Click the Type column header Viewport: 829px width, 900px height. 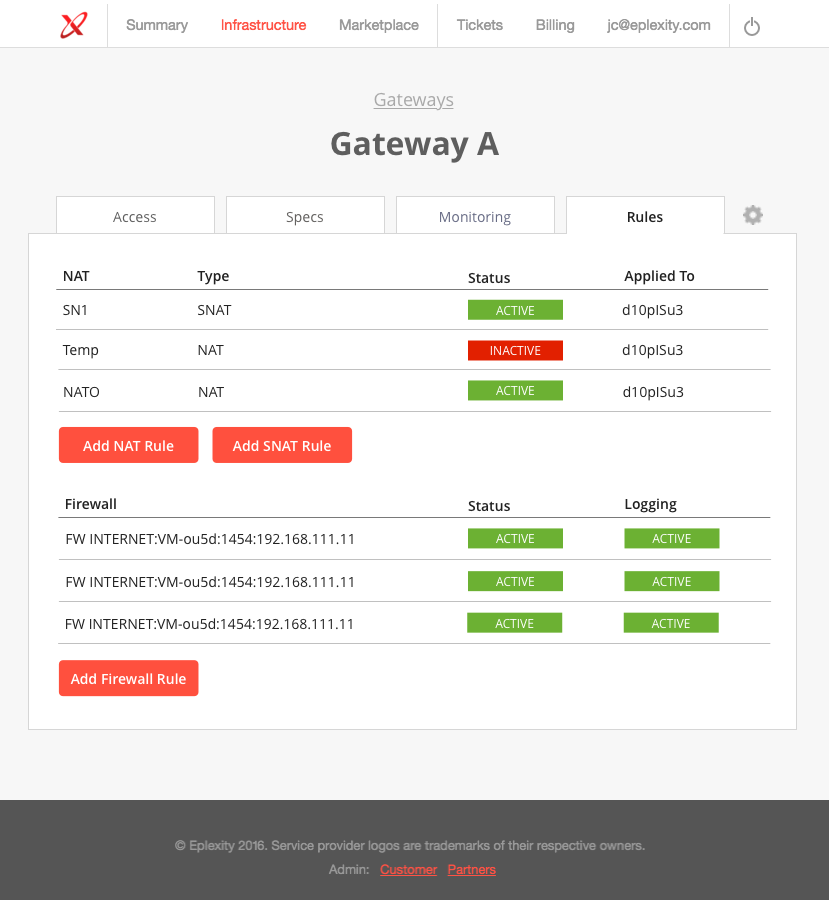click(213, 276)
